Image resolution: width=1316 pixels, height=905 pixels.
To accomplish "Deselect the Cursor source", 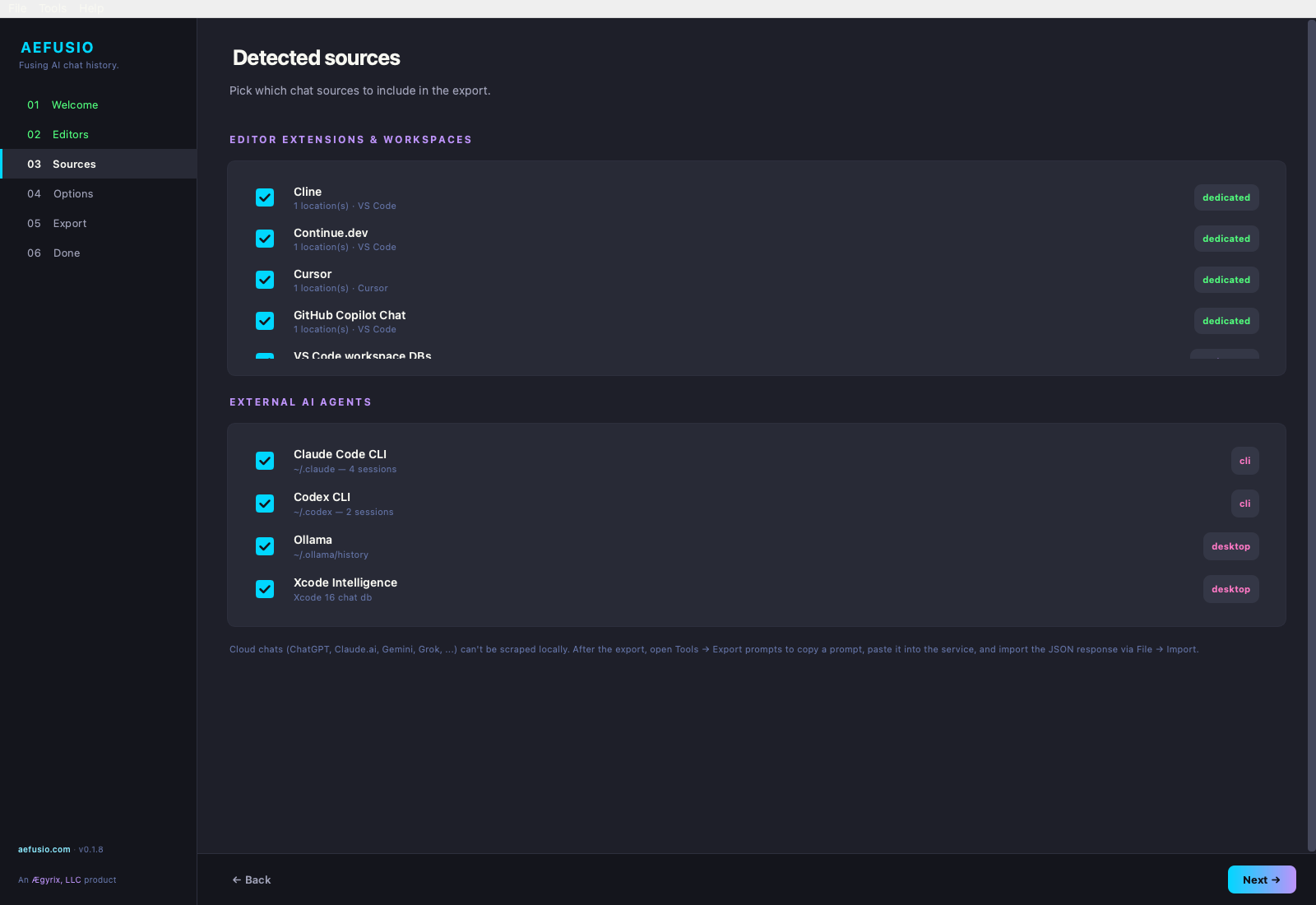I will [265, 280].
